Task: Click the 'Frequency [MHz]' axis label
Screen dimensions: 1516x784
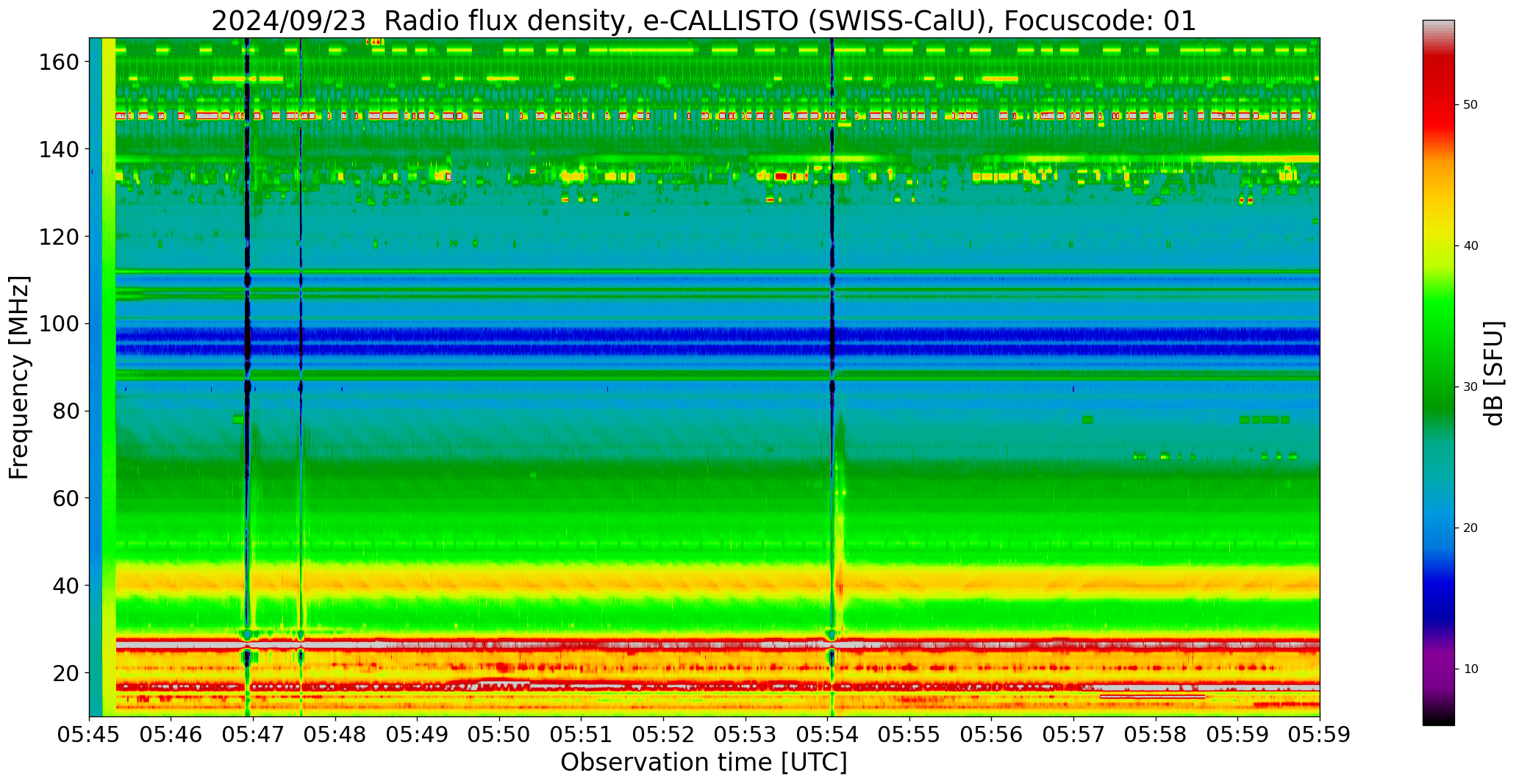Action: tap(19, 378)
